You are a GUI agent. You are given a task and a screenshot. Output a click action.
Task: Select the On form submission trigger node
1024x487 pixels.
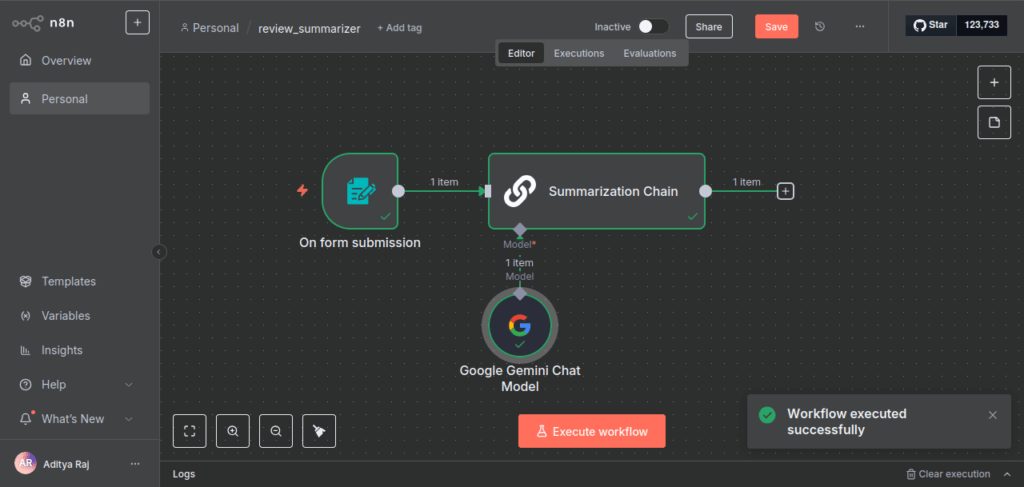coord(360,191)
